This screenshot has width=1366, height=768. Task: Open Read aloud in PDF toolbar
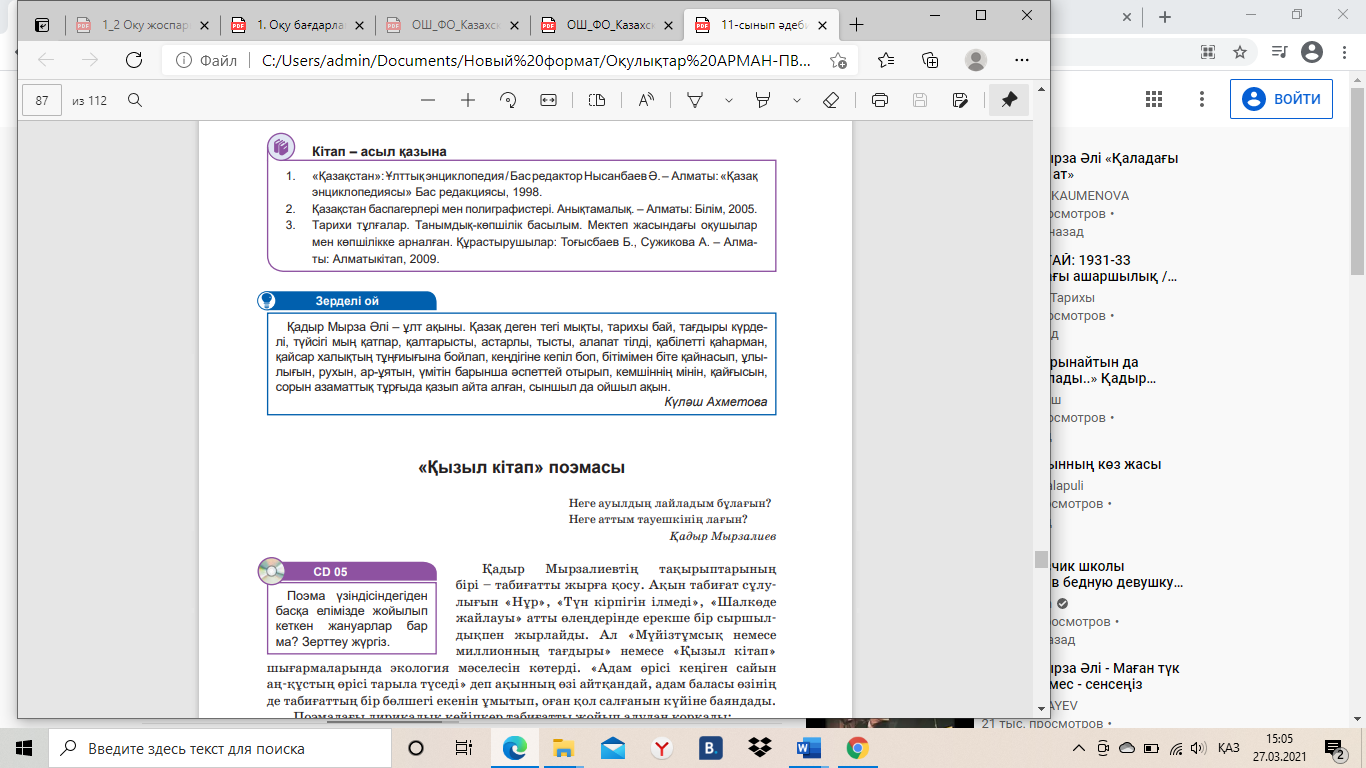point(647,100)
